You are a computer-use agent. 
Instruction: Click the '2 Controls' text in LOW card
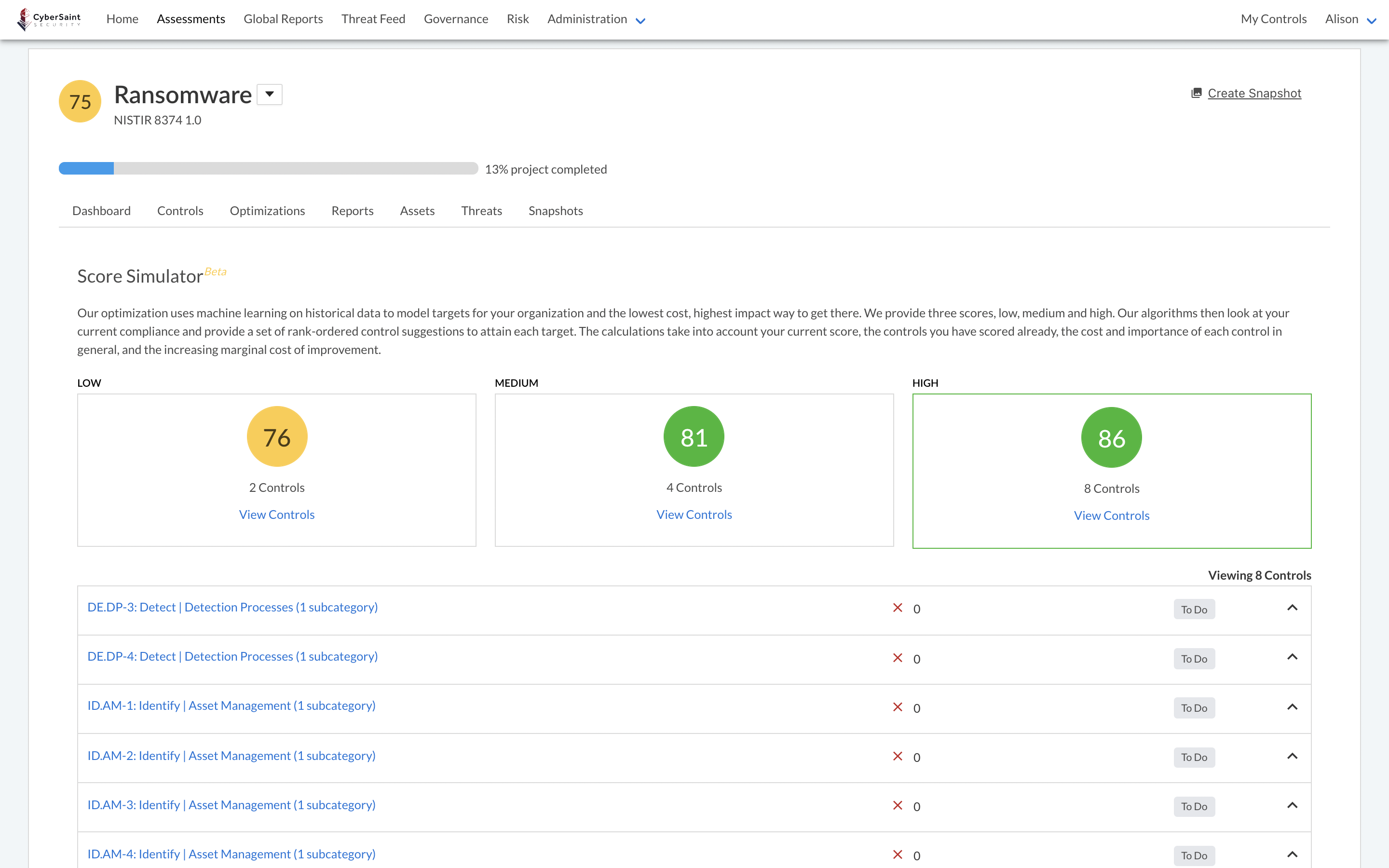[x=277, y=488]
